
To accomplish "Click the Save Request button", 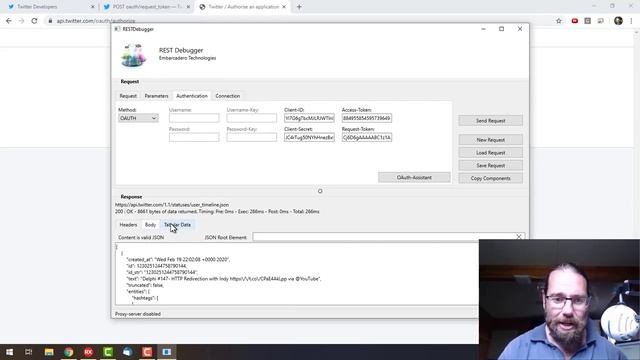I will 491,166.
